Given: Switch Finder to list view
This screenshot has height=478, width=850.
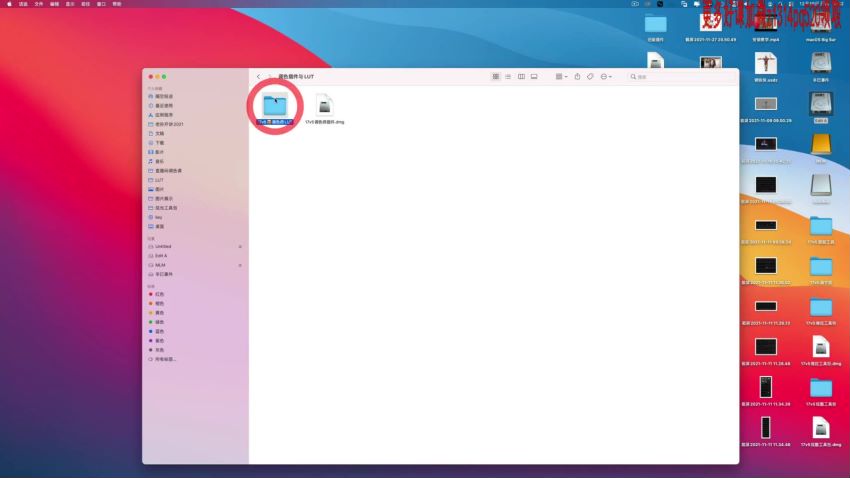Looking at the screenshot, I should coord(508,76).
